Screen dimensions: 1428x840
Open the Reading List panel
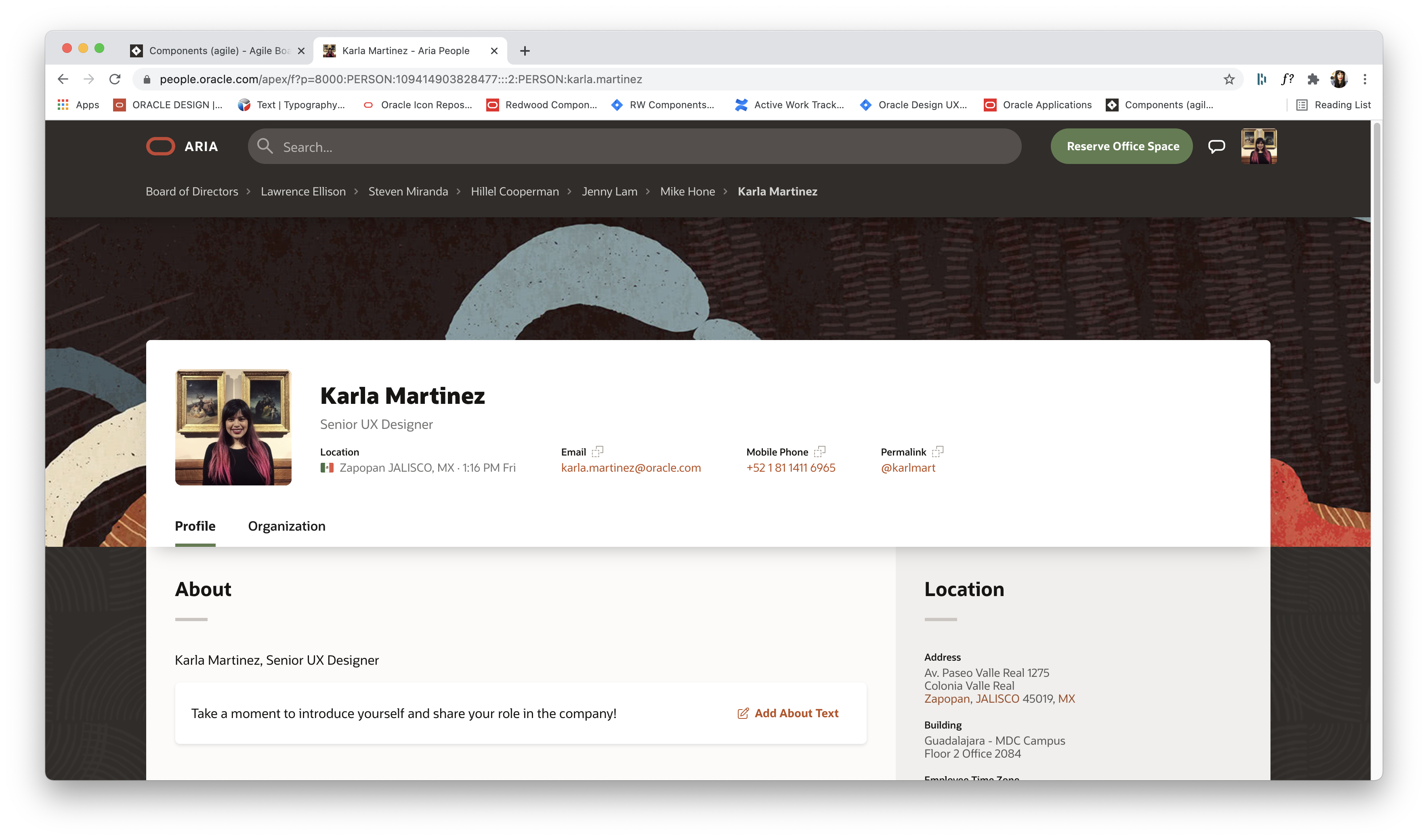click(1333, 105)
